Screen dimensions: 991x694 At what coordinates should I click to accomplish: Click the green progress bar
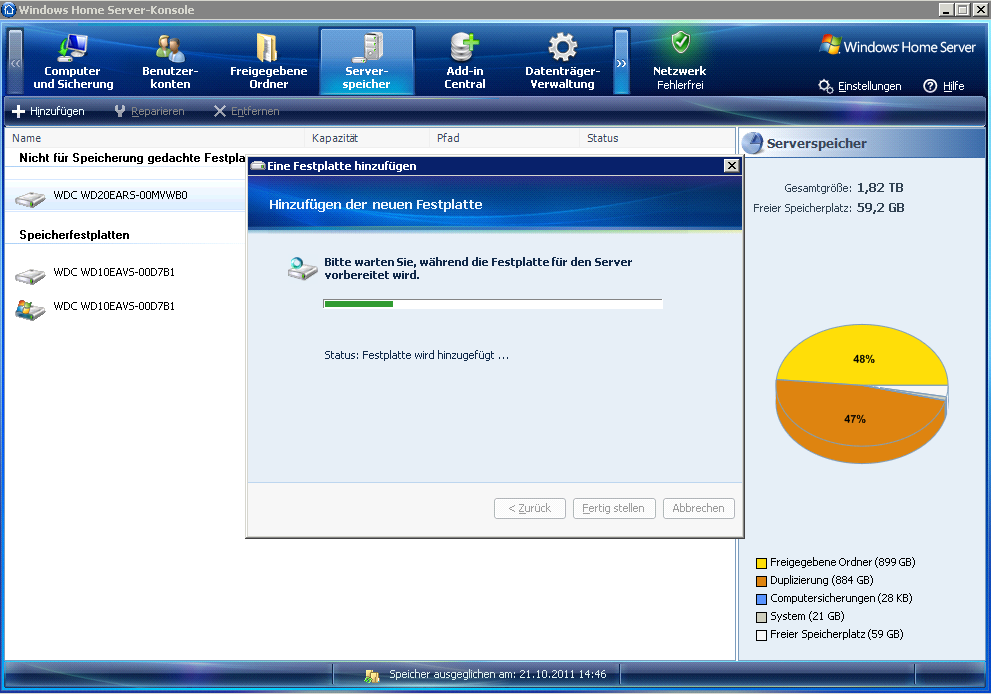click(x=358, y=304)
